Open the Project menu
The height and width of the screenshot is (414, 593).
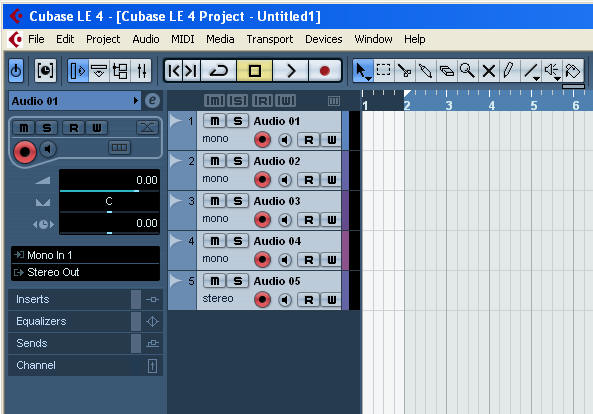pos(103,39)
